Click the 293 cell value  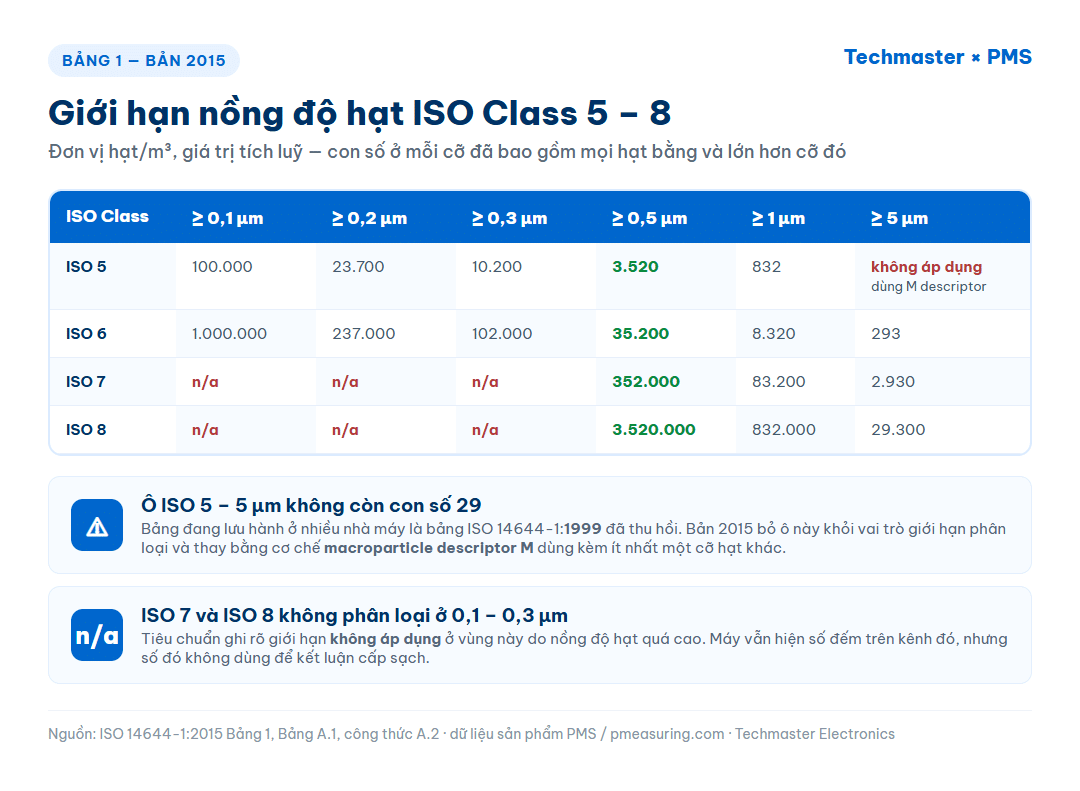[x=886, y=333]
